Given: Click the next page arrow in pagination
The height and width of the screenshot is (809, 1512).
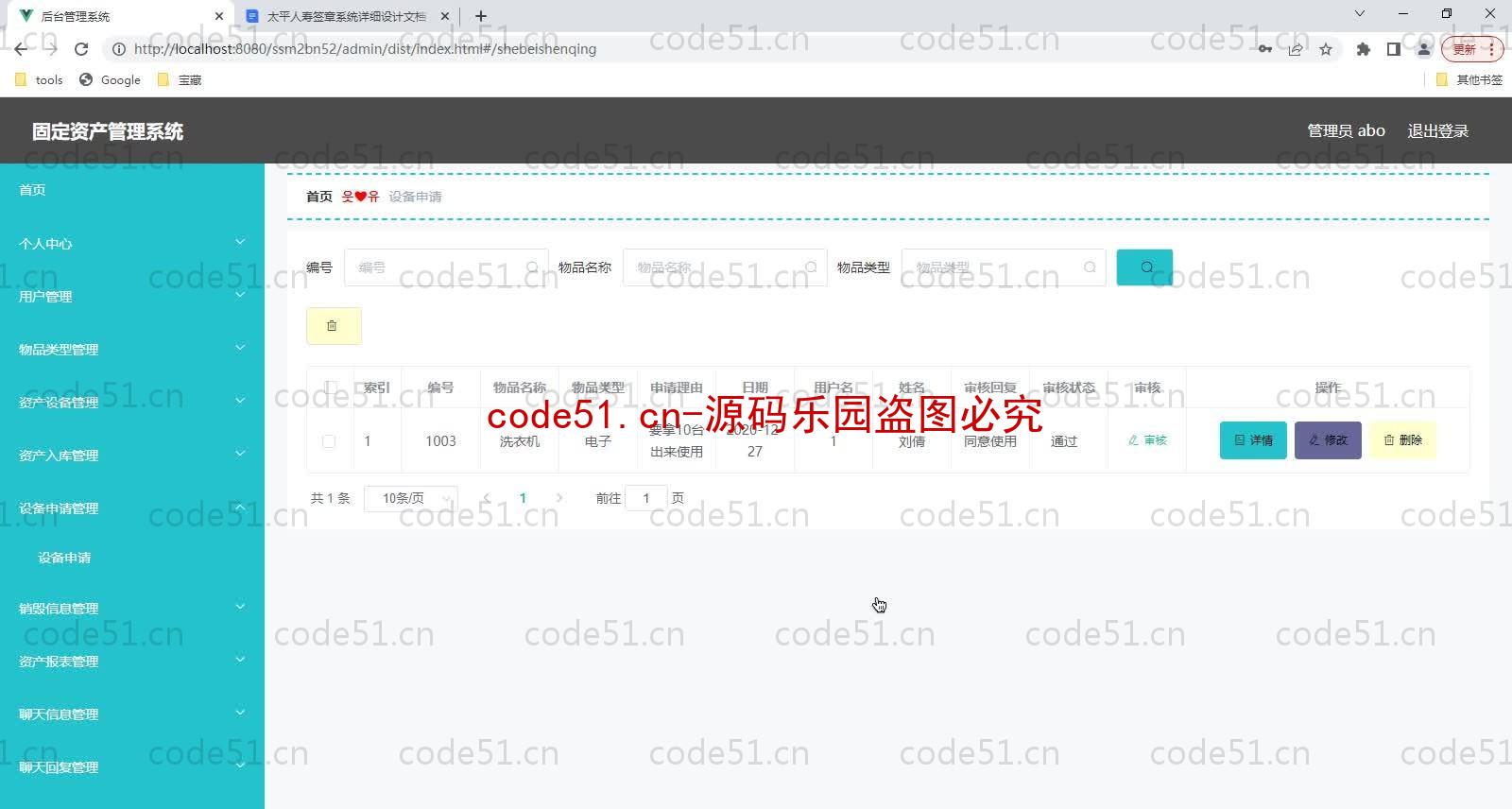Looking at the screenshot, I should tap(559, 498).
